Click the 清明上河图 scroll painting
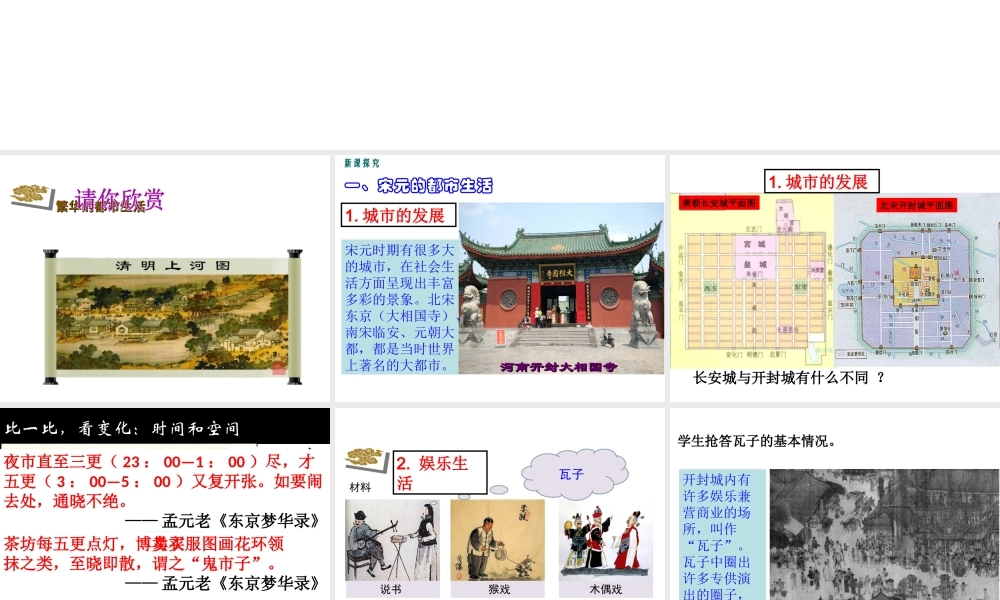1000x600 pixels. point(172,317)
